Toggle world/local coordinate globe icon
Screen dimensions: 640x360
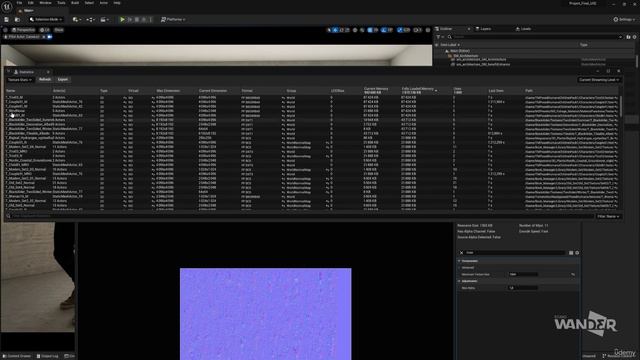coord(355,30)
